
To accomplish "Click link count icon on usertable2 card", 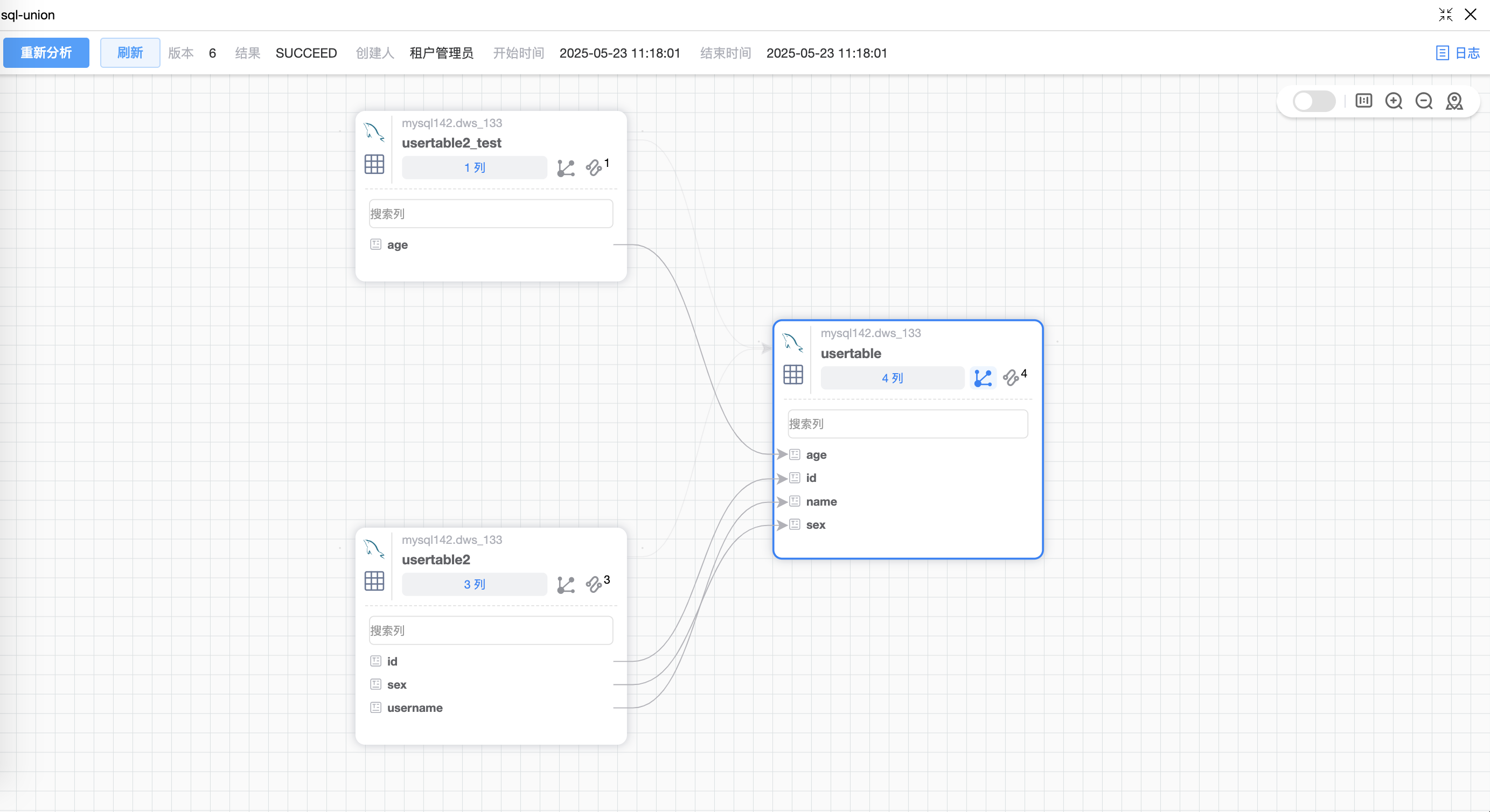I will (x=594, y=584).
